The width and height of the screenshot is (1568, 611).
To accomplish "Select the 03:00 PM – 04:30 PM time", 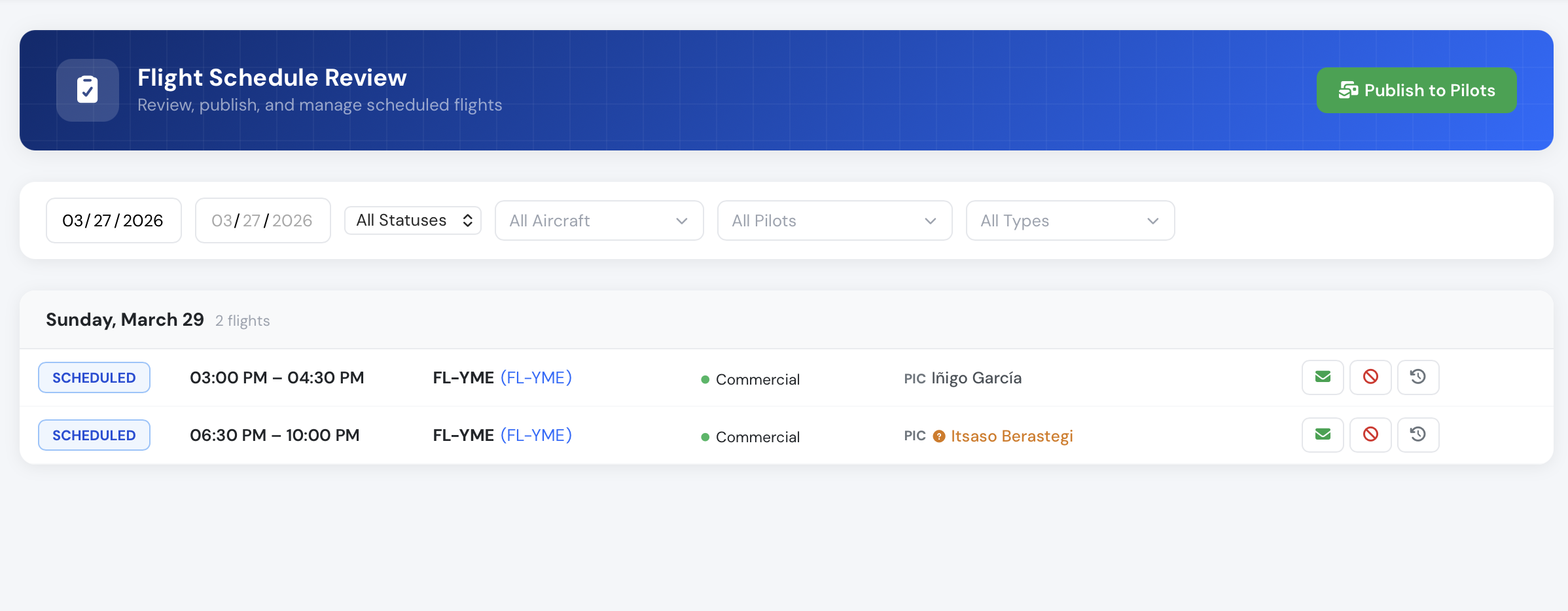I will tap(277, 377).
